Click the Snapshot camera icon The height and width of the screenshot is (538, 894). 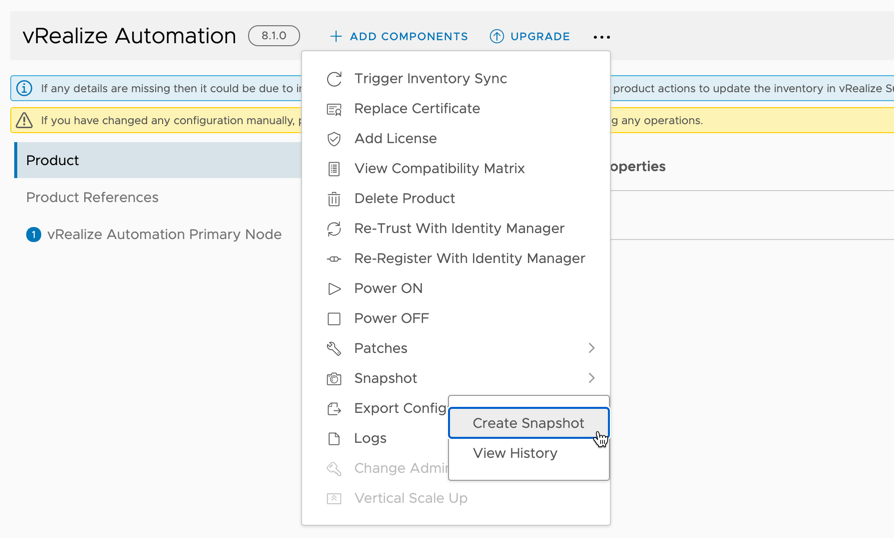click(x=334, y=378)
